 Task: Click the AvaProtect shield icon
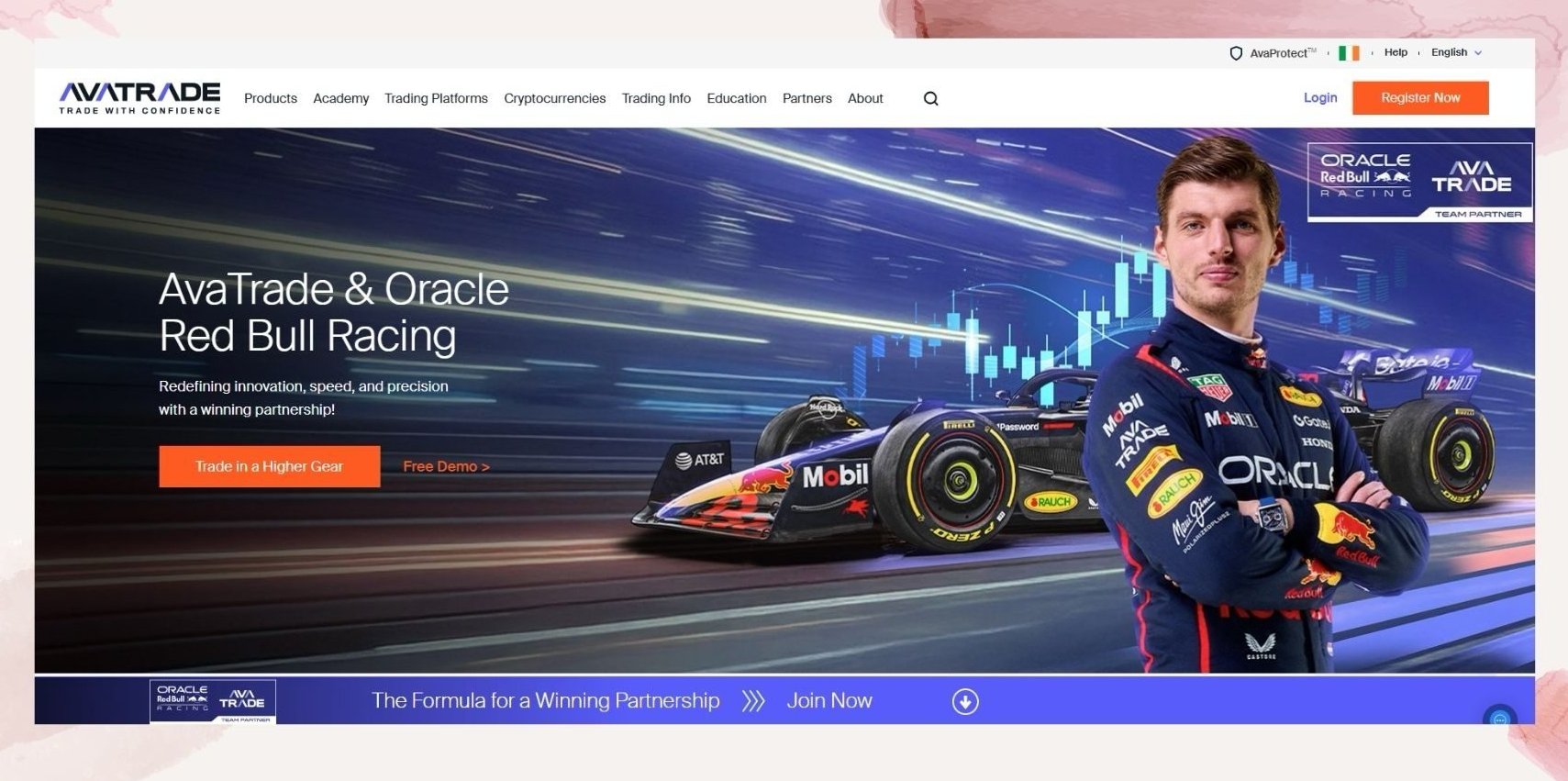[x=1236, y=53]
